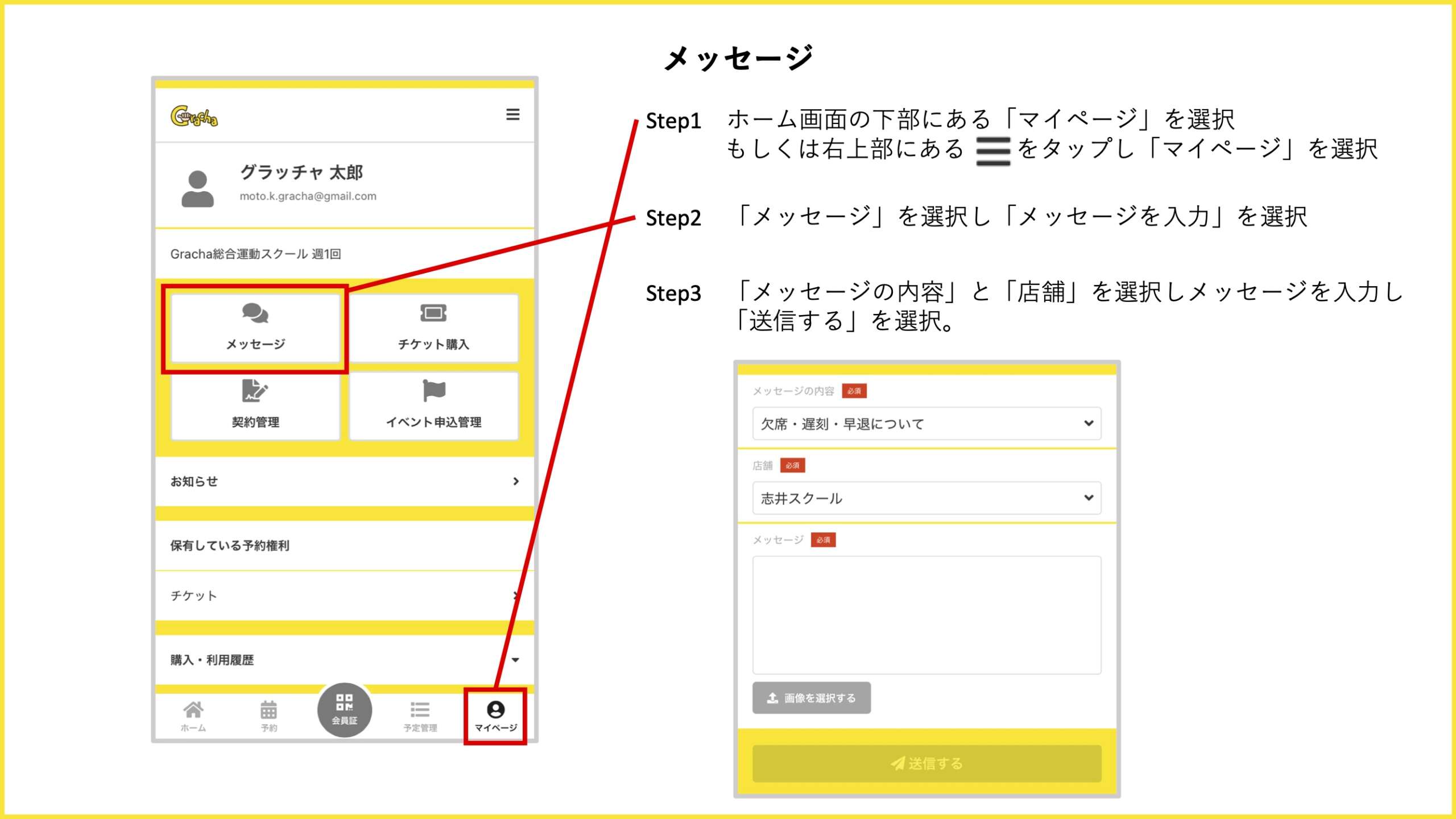Click the Gracha logo
Viewport: 1456px width, 819px height.
(x=194, y=117)
